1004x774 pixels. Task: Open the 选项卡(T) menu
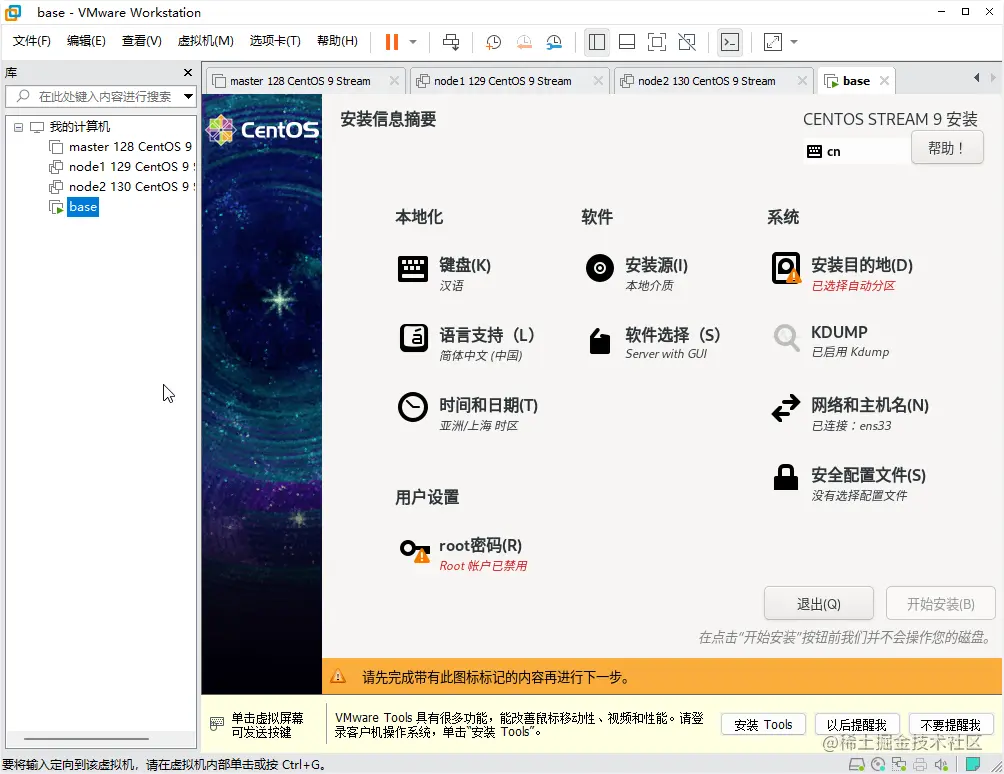pyautogui.click(x=275, y=41)
